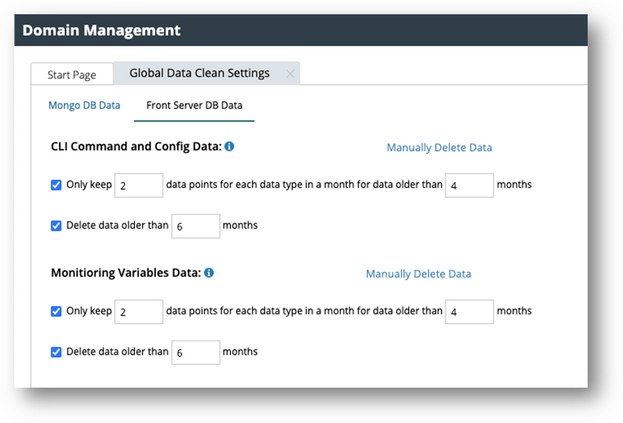Focus Monitioring delete older than 6 months field
The width and height of the screenshot is (623, 423).
[195, 352]
